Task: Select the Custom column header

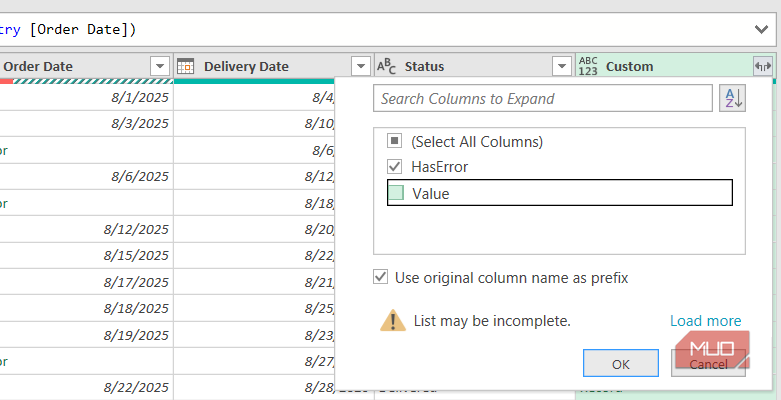Action: point(629,66)
